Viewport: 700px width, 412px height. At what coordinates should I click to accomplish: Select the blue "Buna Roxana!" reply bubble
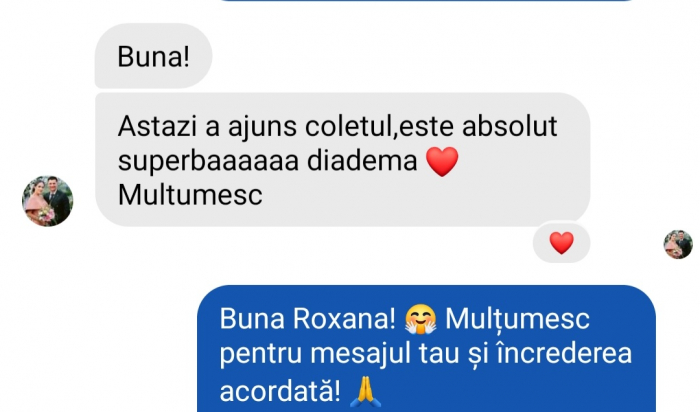click(x=426, y=349)
